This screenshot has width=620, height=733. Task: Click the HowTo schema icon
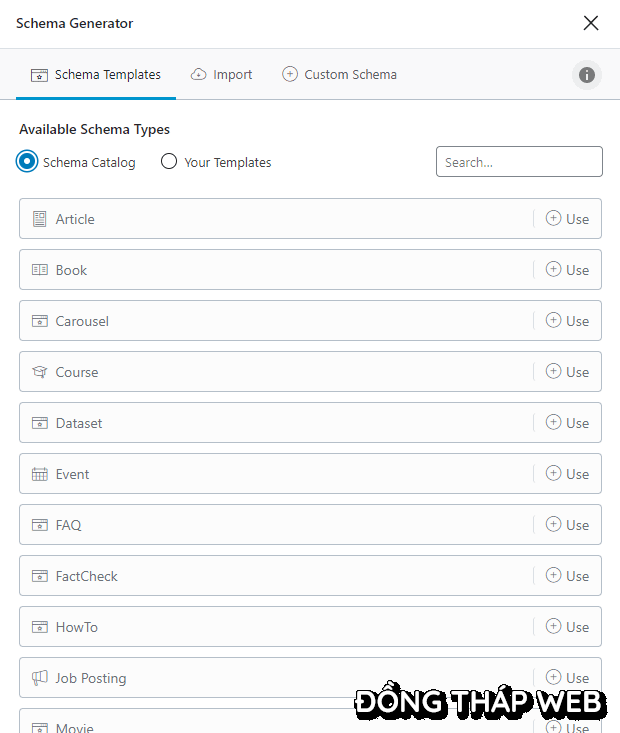click(x=40, y=627)
